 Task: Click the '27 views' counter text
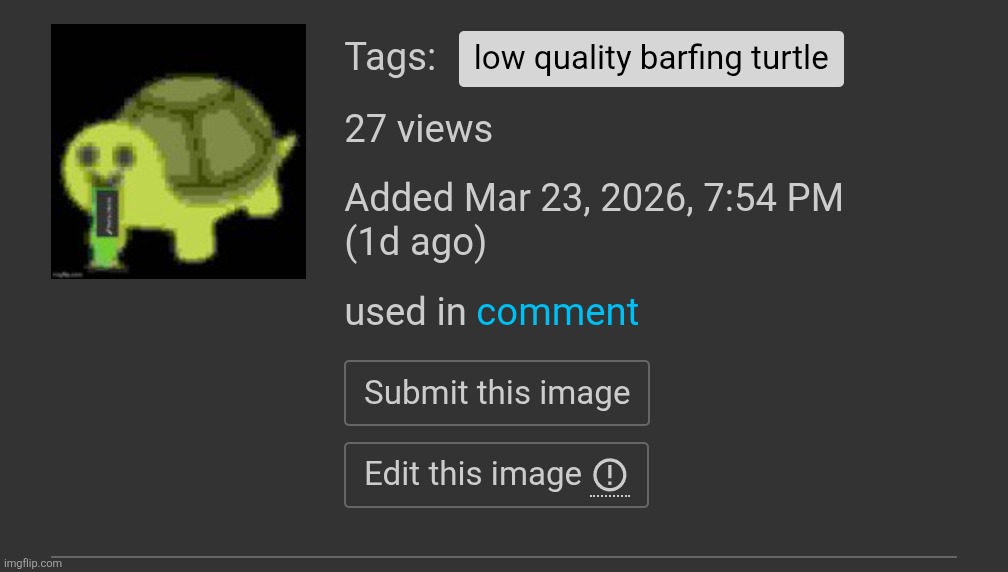[x=418, y=129]
